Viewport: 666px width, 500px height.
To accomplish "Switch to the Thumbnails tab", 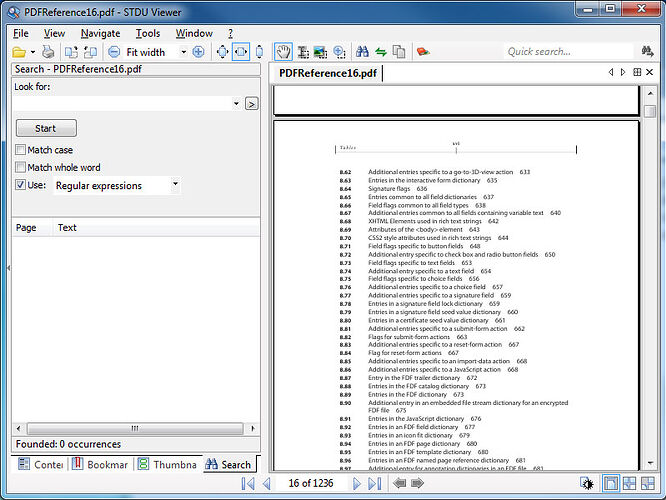I will pyautogui.click(x=168, y=464).
